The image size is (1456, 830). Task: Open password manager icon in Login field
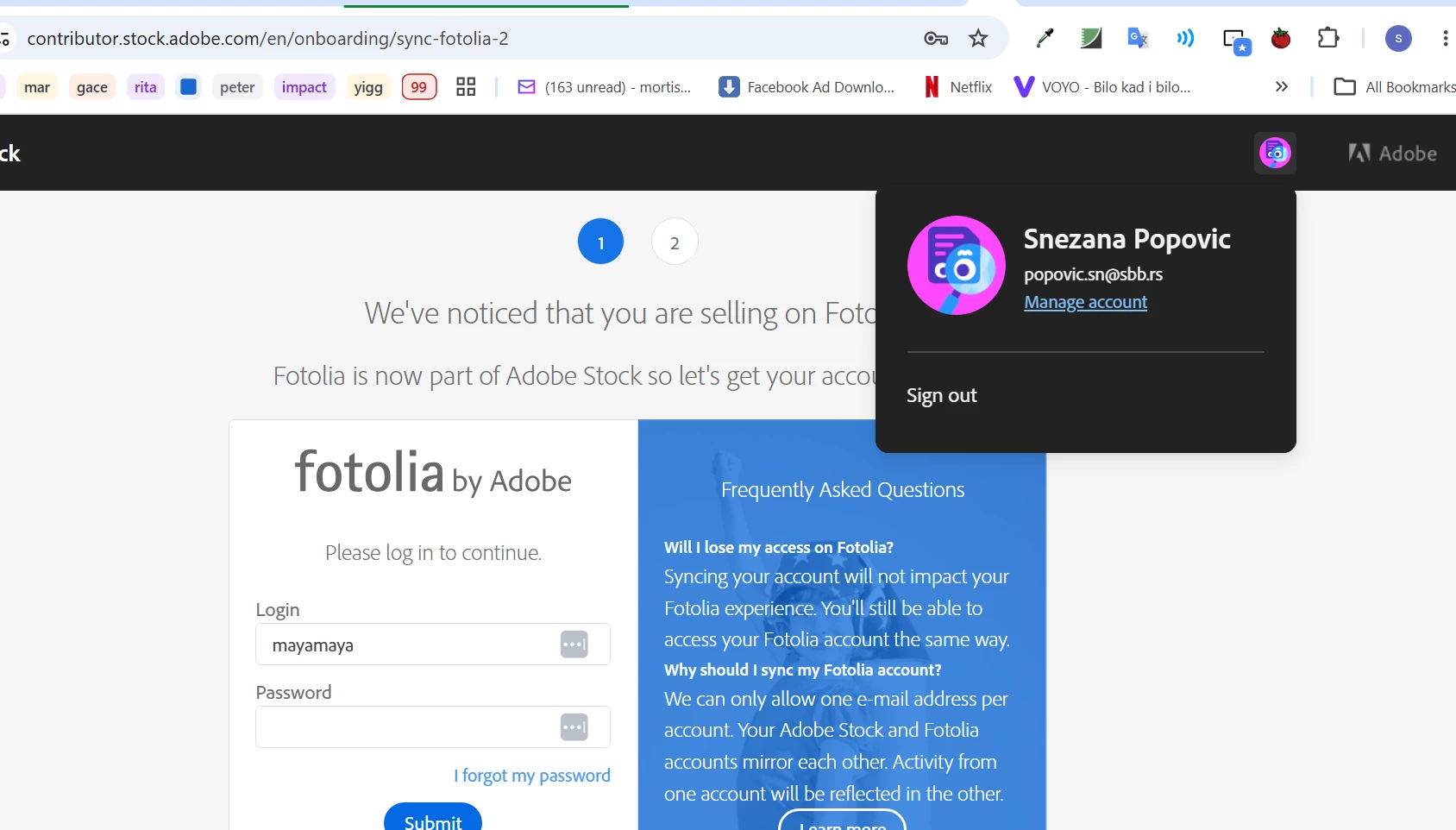(574, 645)
